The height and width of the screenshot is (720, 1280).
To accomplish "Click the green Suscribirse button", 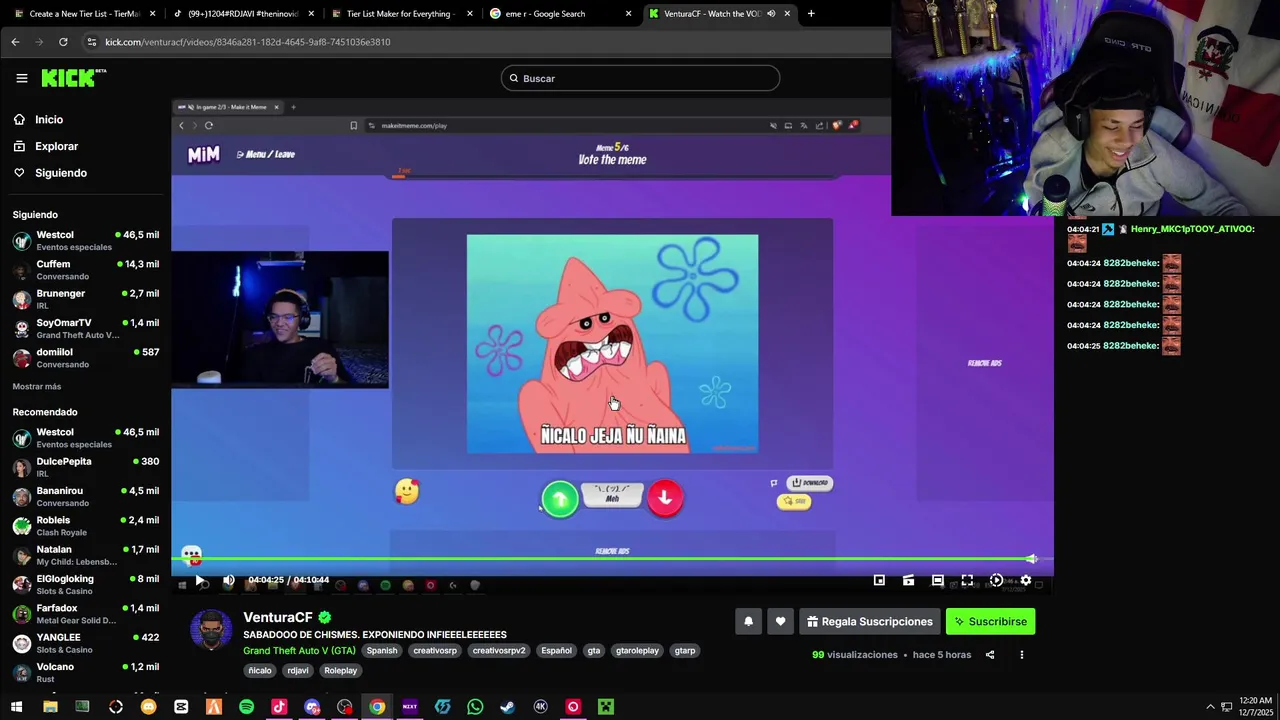I will (x=990, y=621).
